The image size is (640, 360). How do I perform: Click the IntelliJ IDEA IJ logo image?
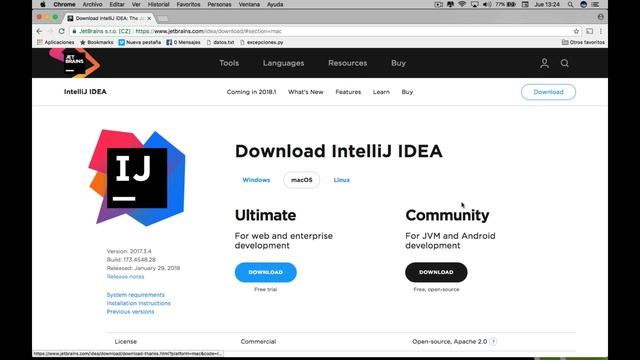137,178
